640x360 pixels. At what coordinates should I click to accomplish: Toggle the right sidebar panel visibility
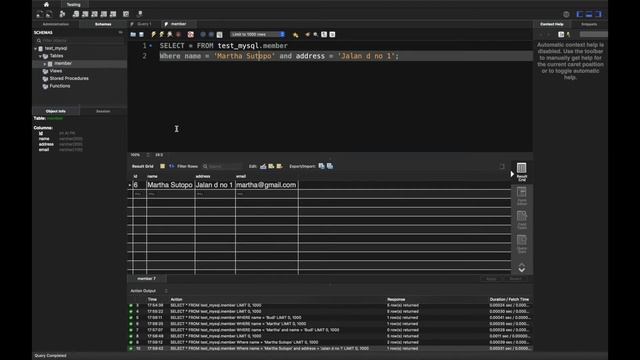click(x=598, y=14)
